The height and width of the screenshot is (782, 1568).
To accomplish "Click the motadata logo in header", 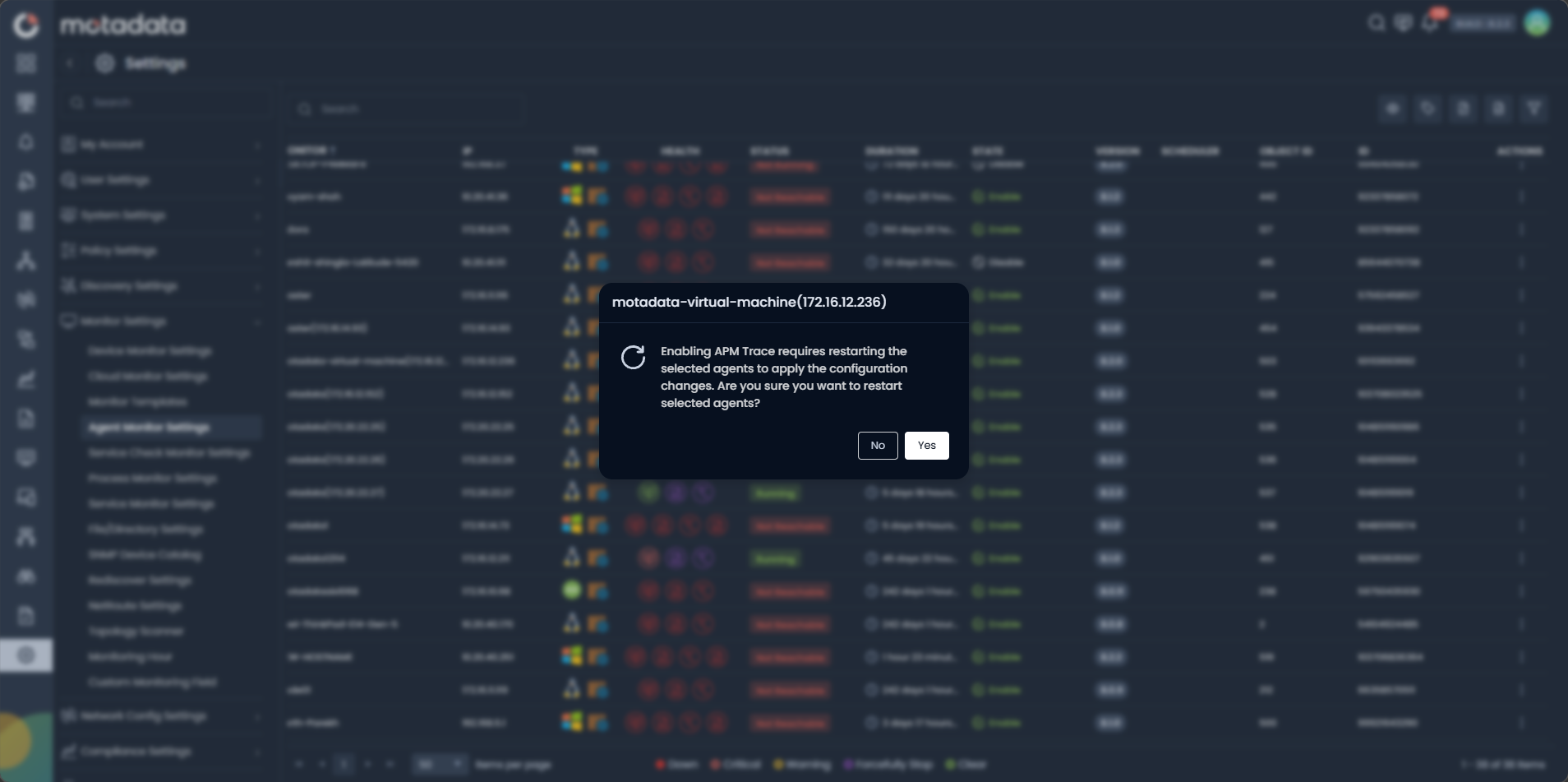I will (122, 25).
